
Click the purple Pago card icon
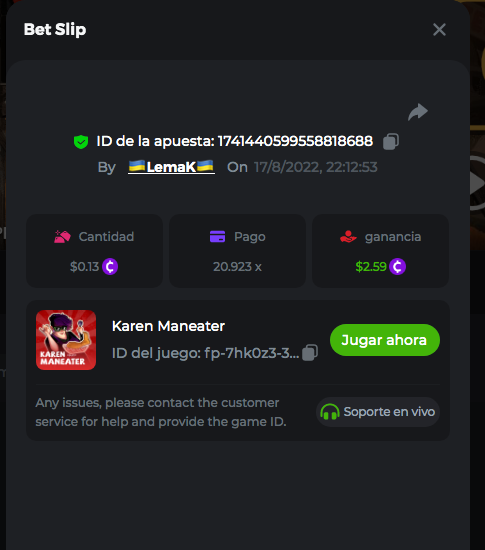pos(217,237)
